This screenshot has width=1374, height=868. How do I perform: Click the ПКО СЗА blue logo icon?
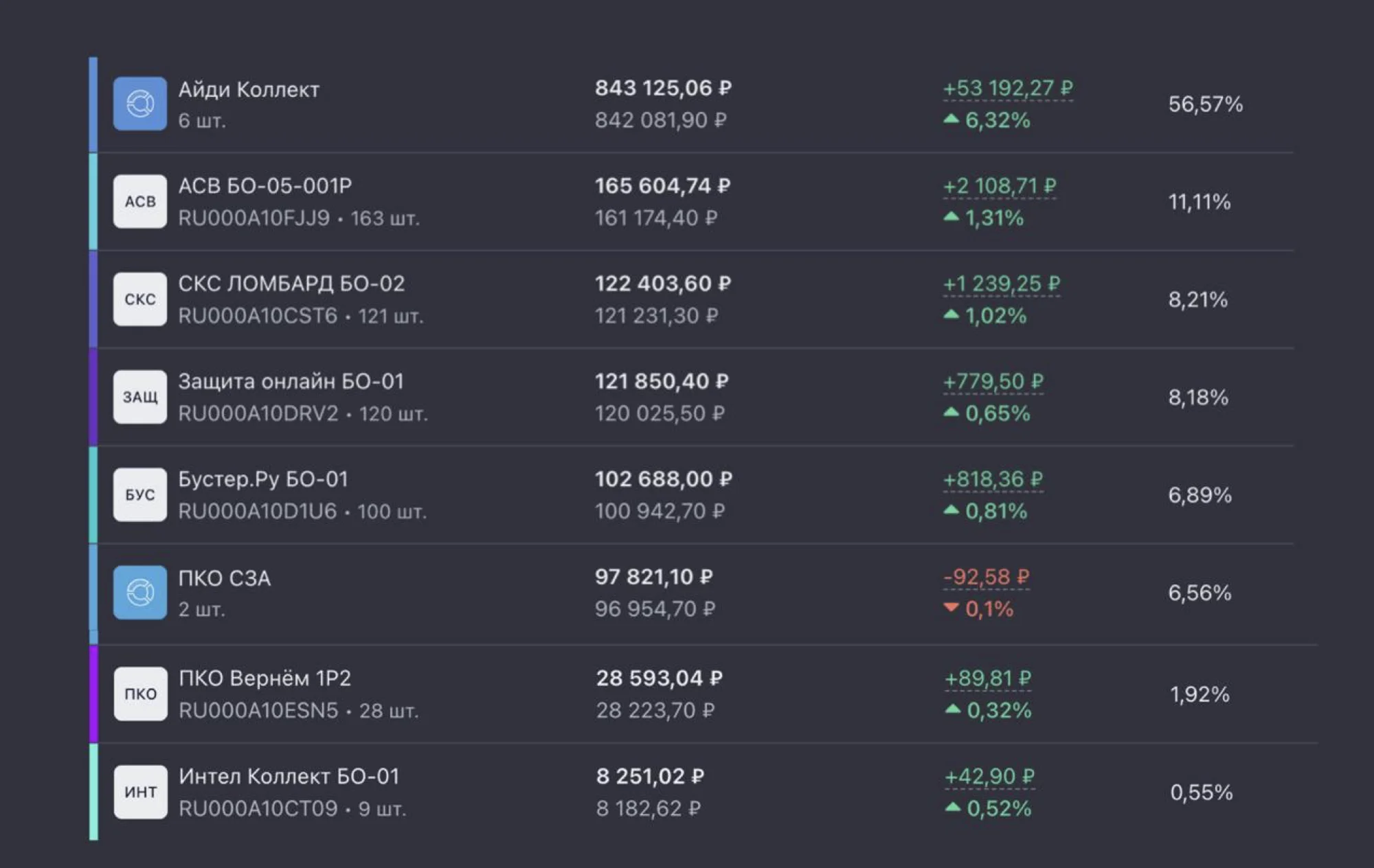pyautogui.click(x=140, y=593)
